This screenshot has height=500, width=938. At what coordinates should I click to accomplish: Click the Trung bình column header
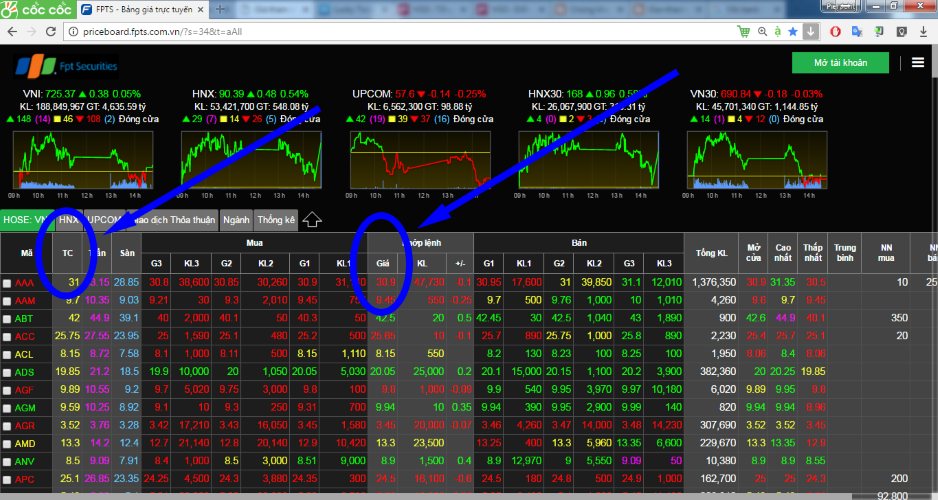pos(845,253)
